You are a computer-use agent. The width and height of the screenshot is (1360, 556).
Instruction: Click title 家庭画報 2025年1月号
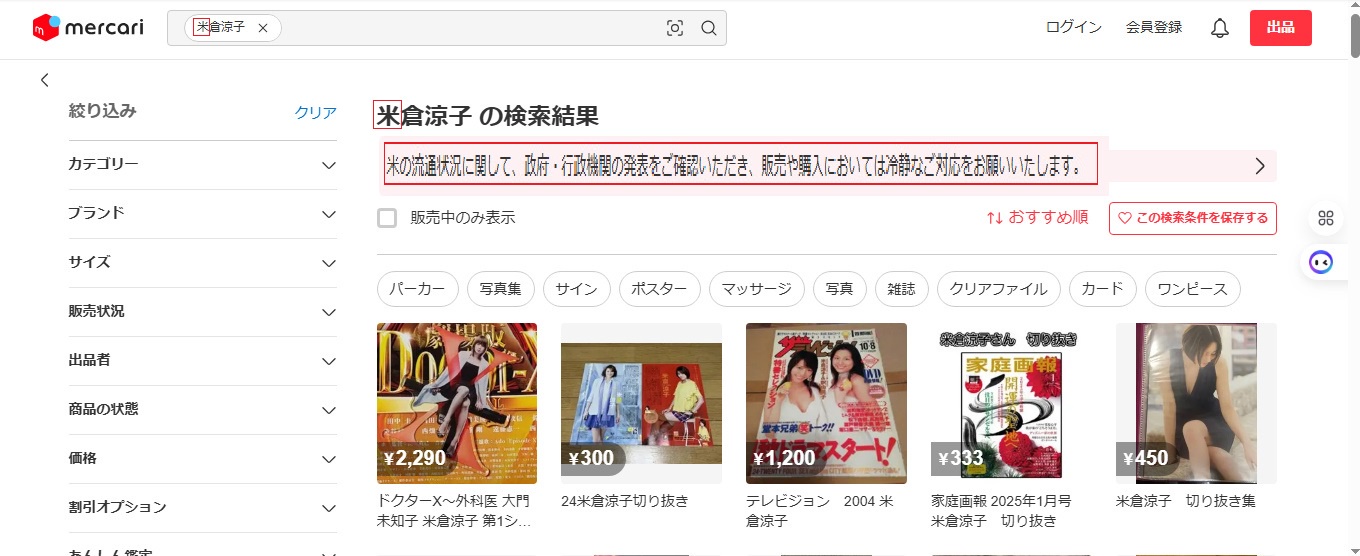(x=1001, y=511)
